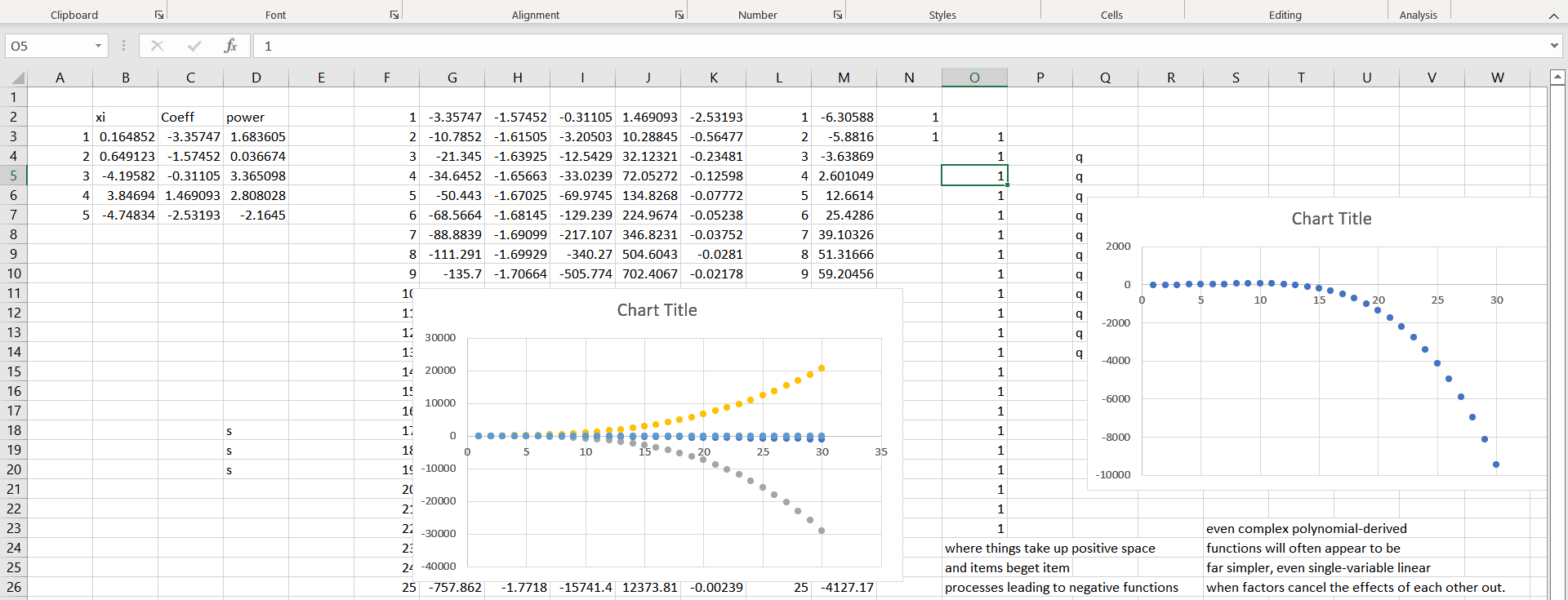The width and height of the screenshot is (1568, 600).
Task: Click the "s" cell in row 18
Action: 256,430
